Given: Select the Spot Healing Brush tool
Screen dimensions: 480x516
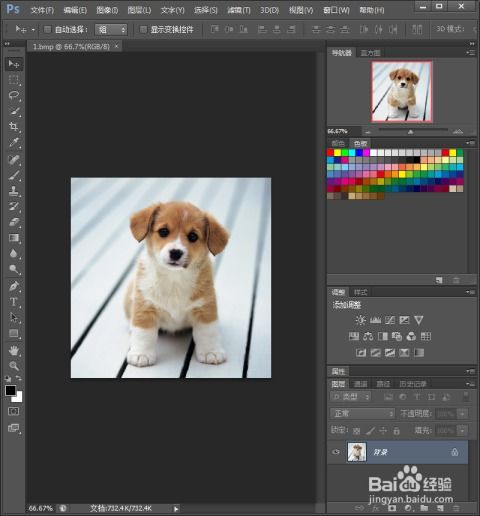Looking at the screenshot, I should tap(14, 159).
